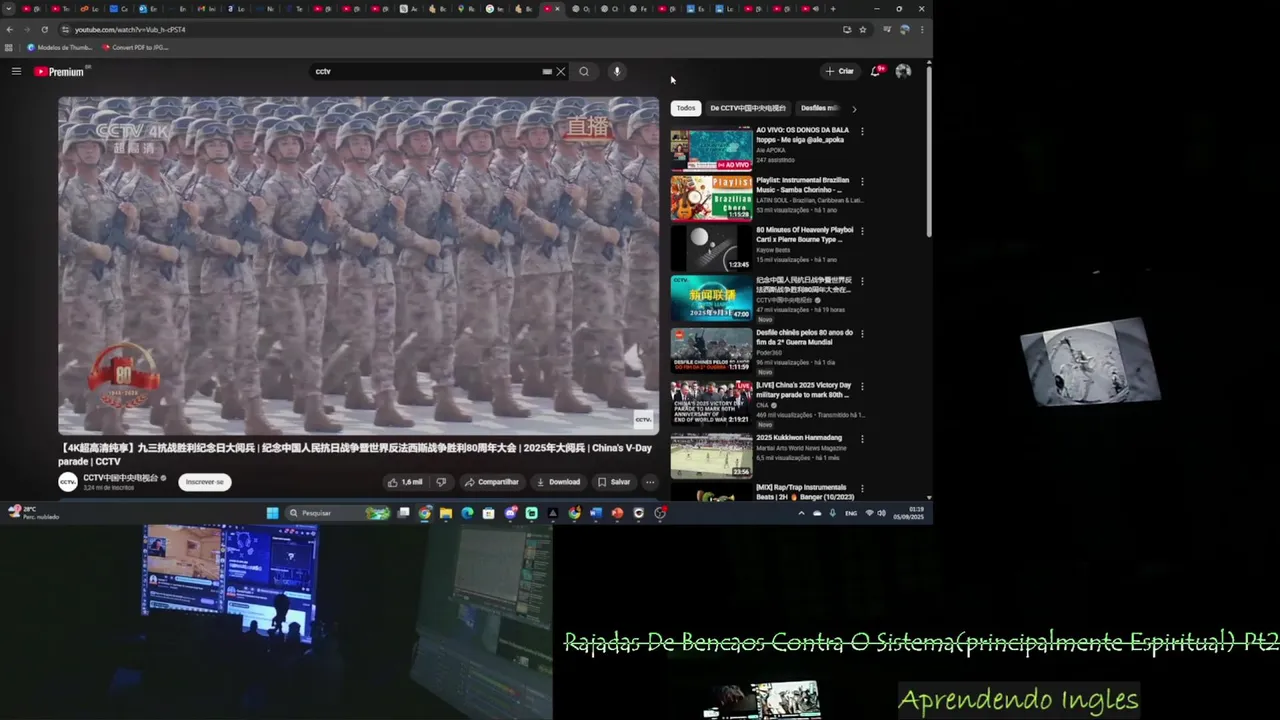Open the 'Criar' create button
The width and height of the screenshot is (1280, 720).
point(840,71)
